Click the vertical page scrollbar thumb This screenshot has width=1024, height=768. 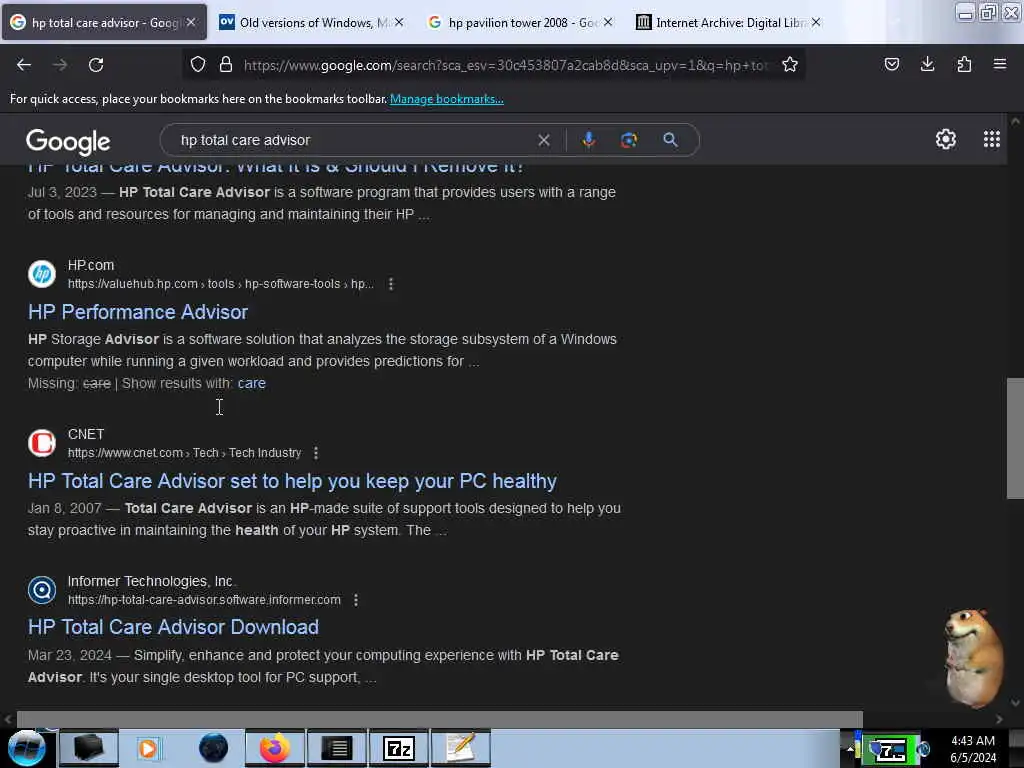point(1015,438)
